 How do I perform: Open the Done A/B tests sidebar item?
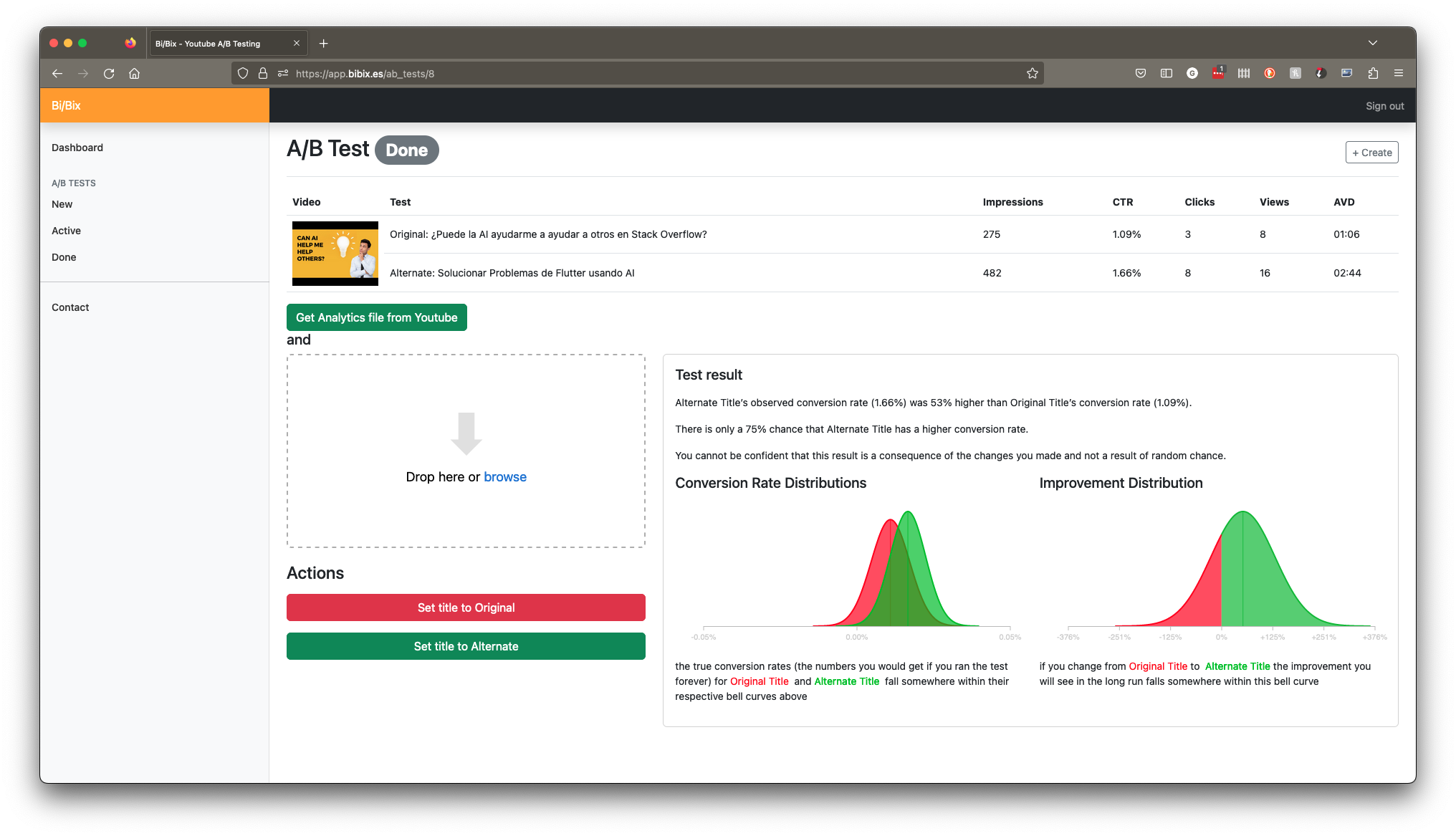point(64,257)
